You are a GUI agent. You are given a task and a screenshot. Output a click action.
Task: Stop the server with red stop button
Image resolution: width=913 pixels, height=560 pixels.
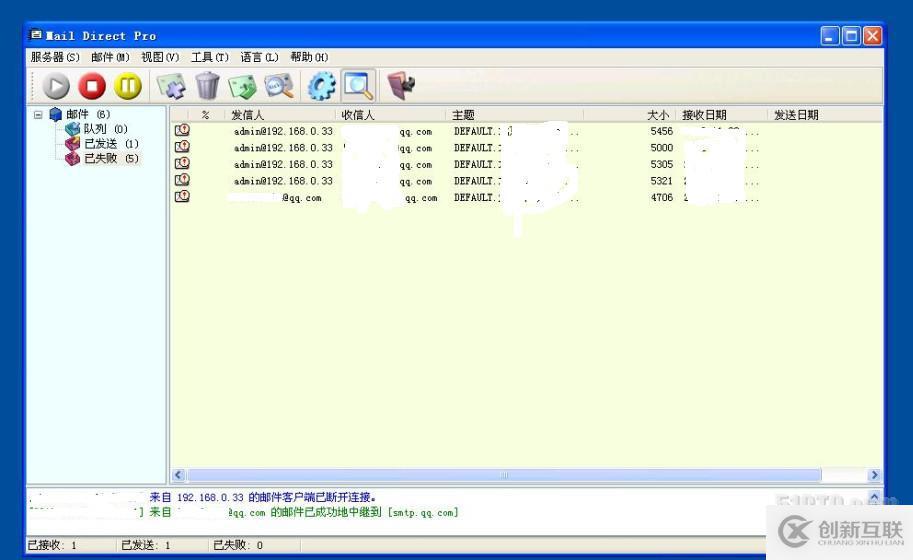pos(92,86)
